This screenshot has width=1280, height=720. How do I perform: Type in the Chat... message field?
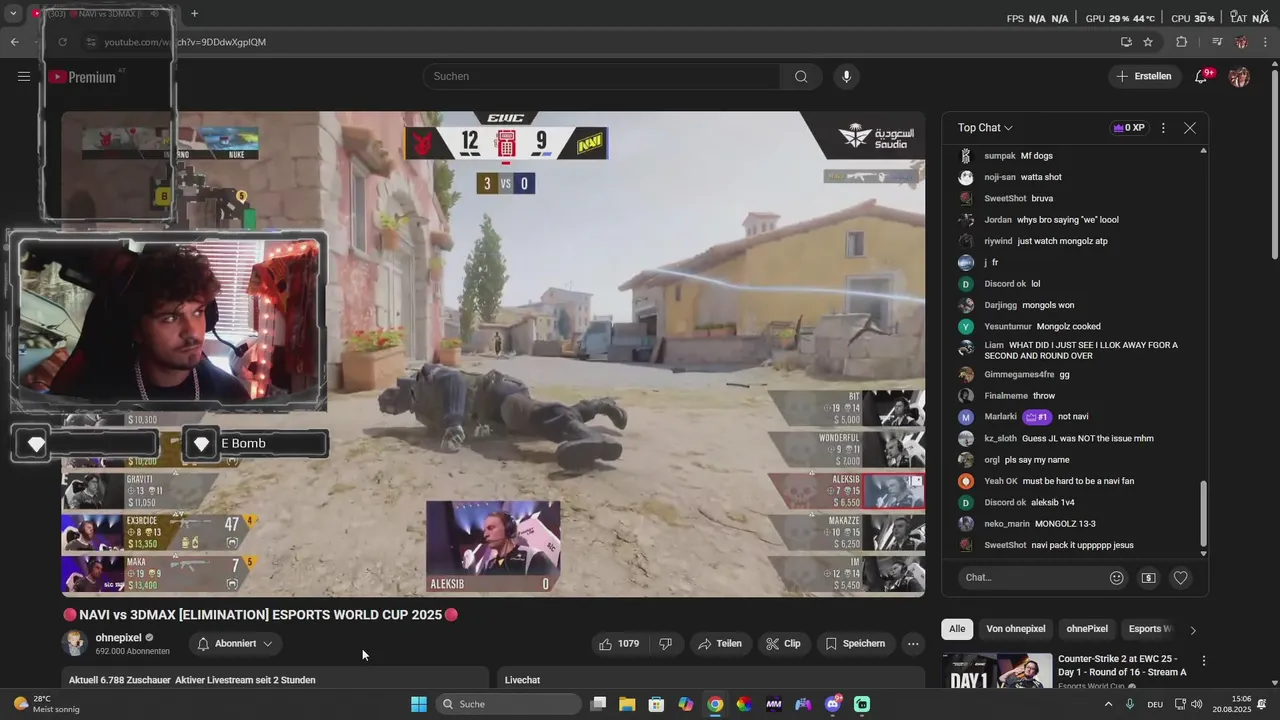click(1030, 577)
